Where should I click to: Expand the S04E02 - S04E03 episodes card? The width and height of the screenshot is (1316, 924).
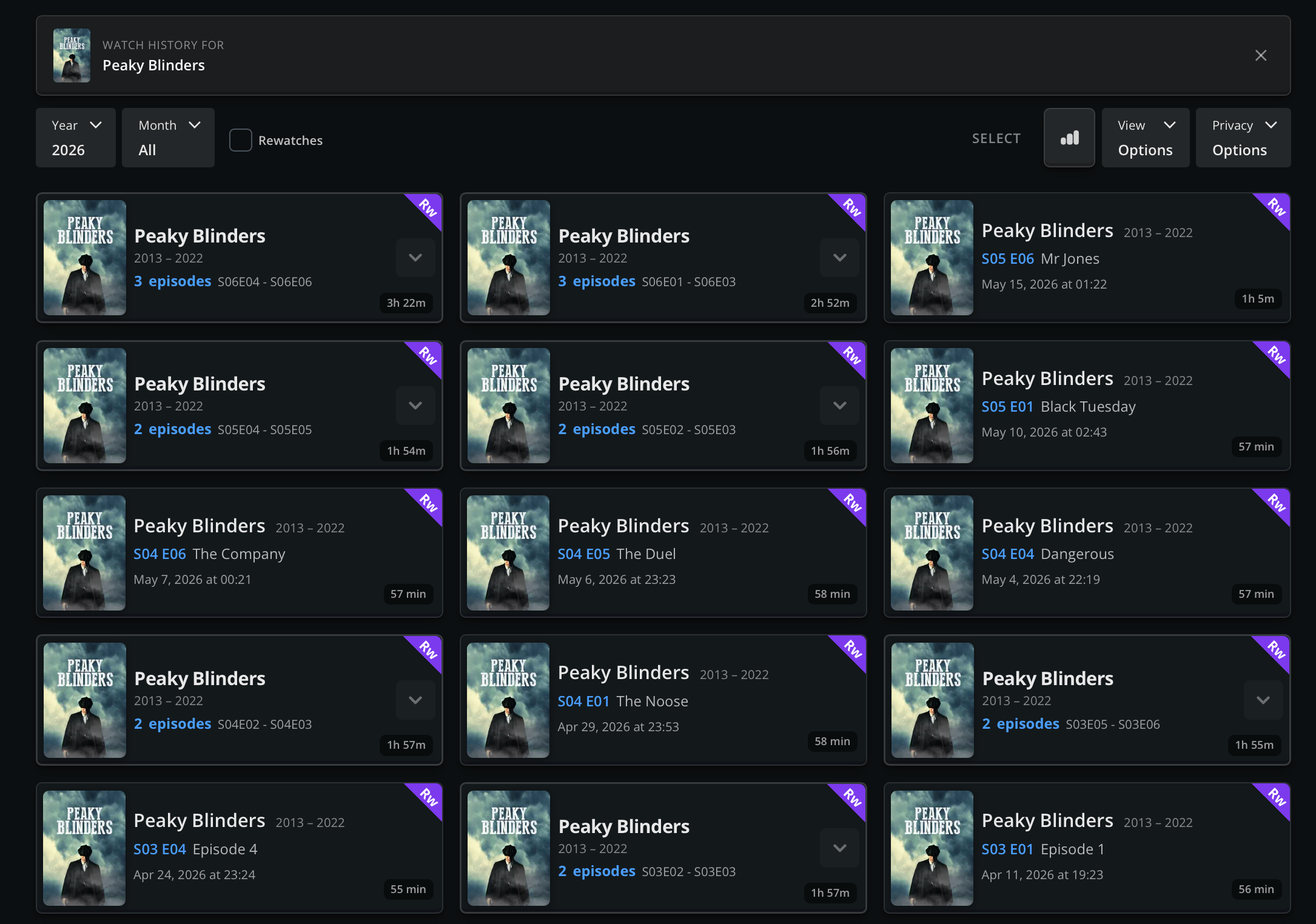[x=415, y=700]
